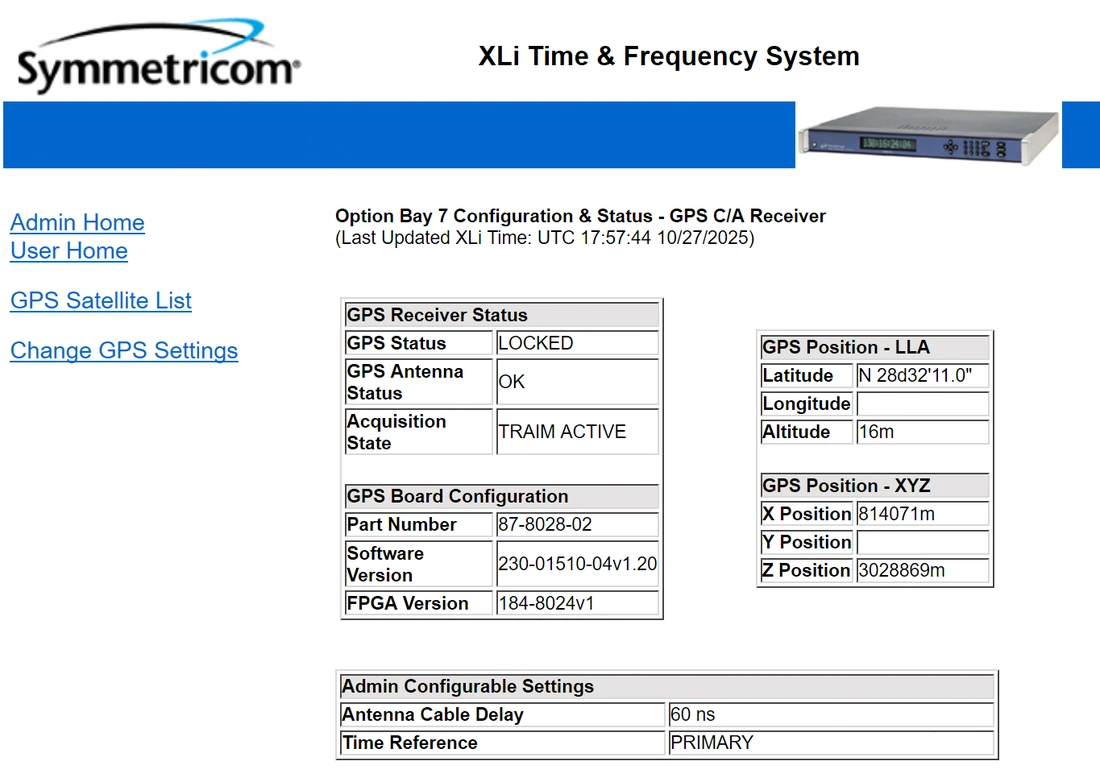Viewport: 1100px width, 782px height.
Task: Click the empty Y Position cell
Action: (922, 542)
